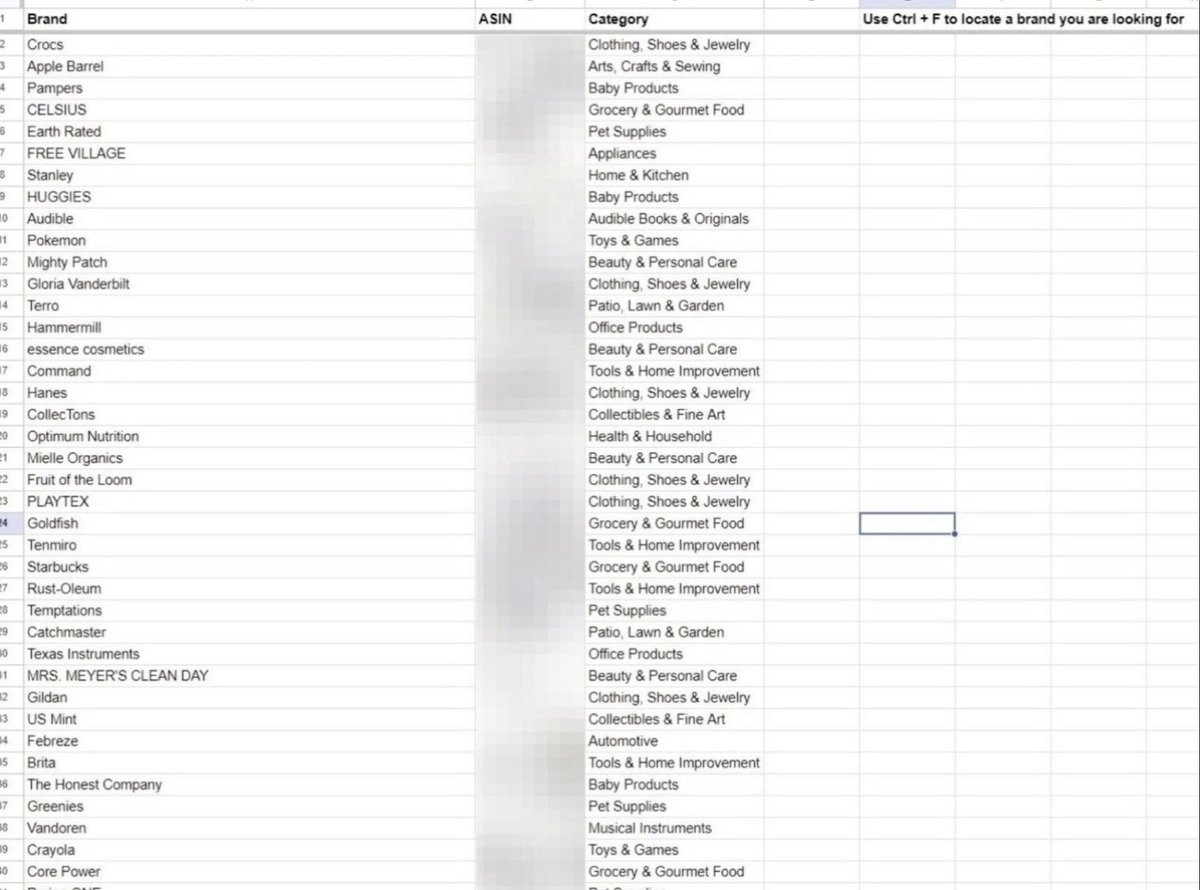Click the Musical Instruments category cell
Image resolution: width=1200 pixels, height=890 pixels.
click(674, 828)
